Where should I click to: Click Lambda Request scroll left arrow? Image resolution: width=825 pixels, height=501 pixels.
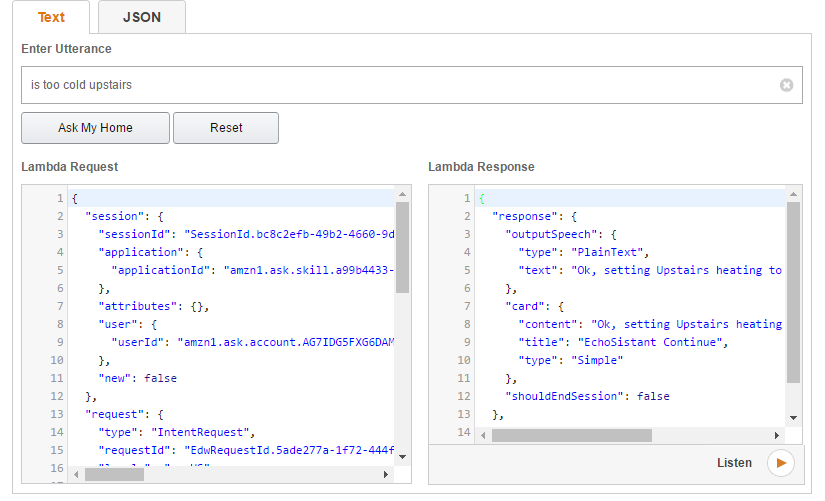tap(76, 475)
